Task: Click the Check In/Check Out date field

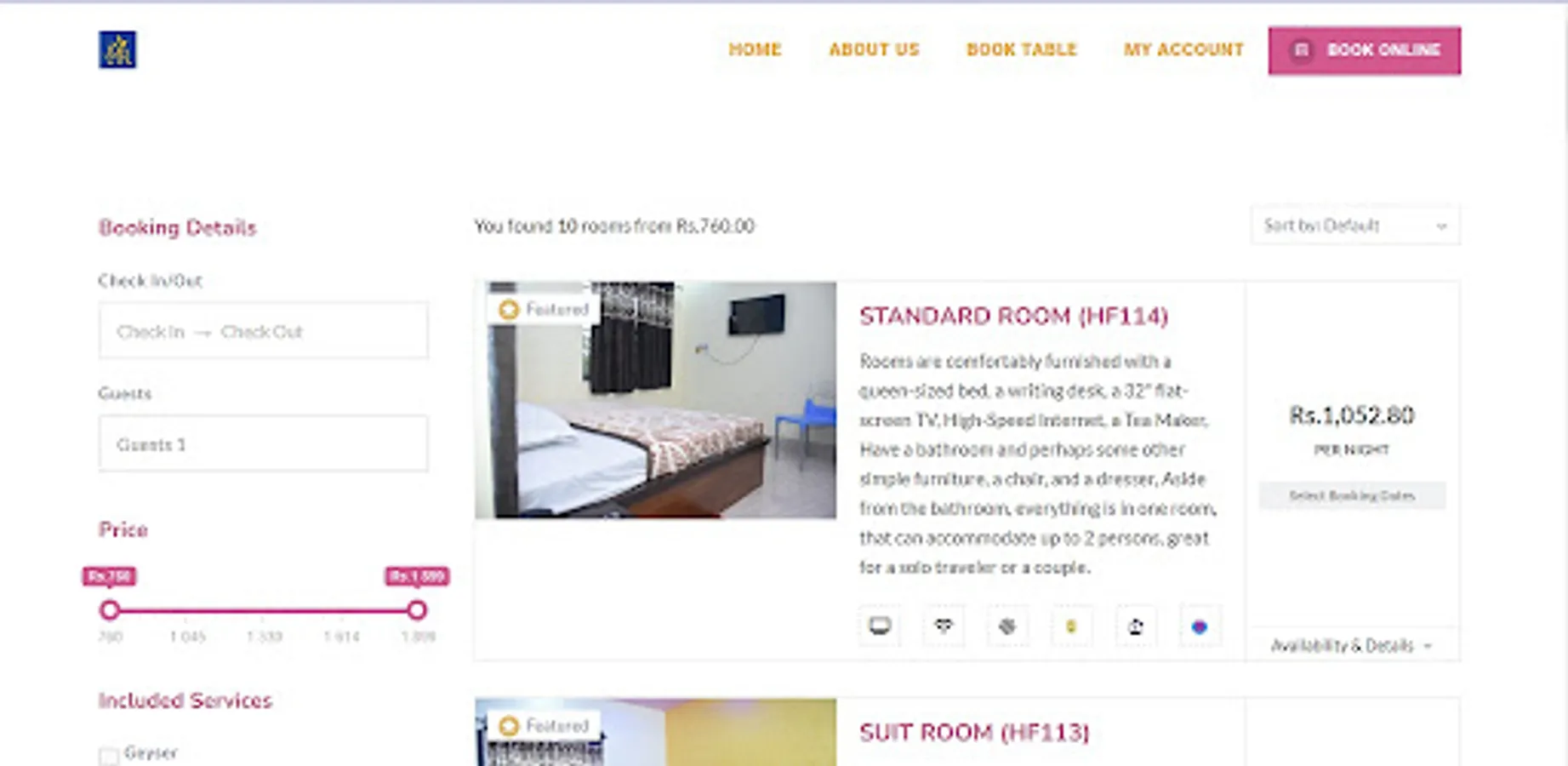Action: pyautogui.click(x=264, y=330)
